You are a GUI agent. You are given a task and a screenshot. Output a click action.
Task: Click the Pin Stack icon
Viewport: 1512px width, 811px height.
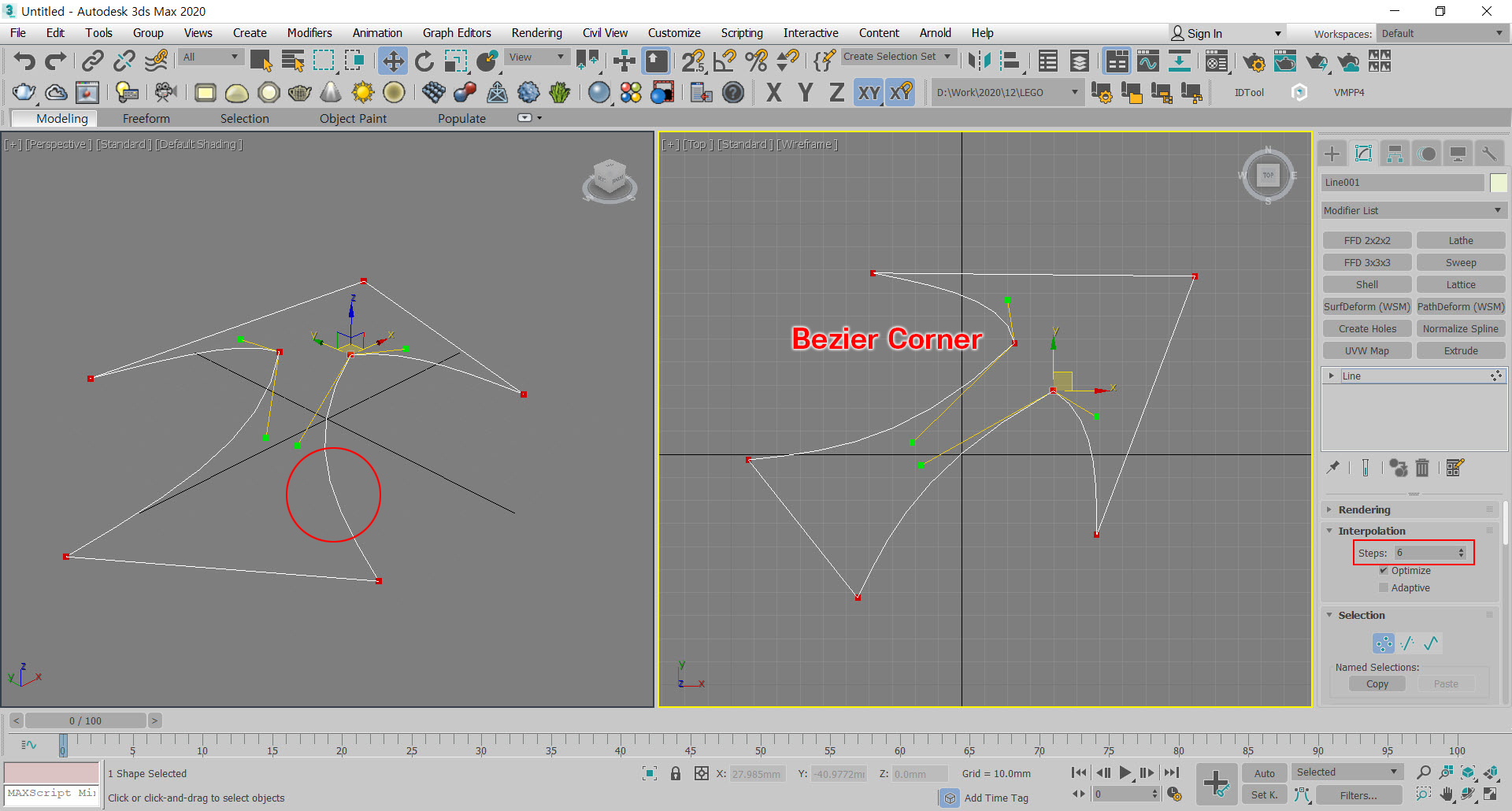click(x=1333, y=468)
